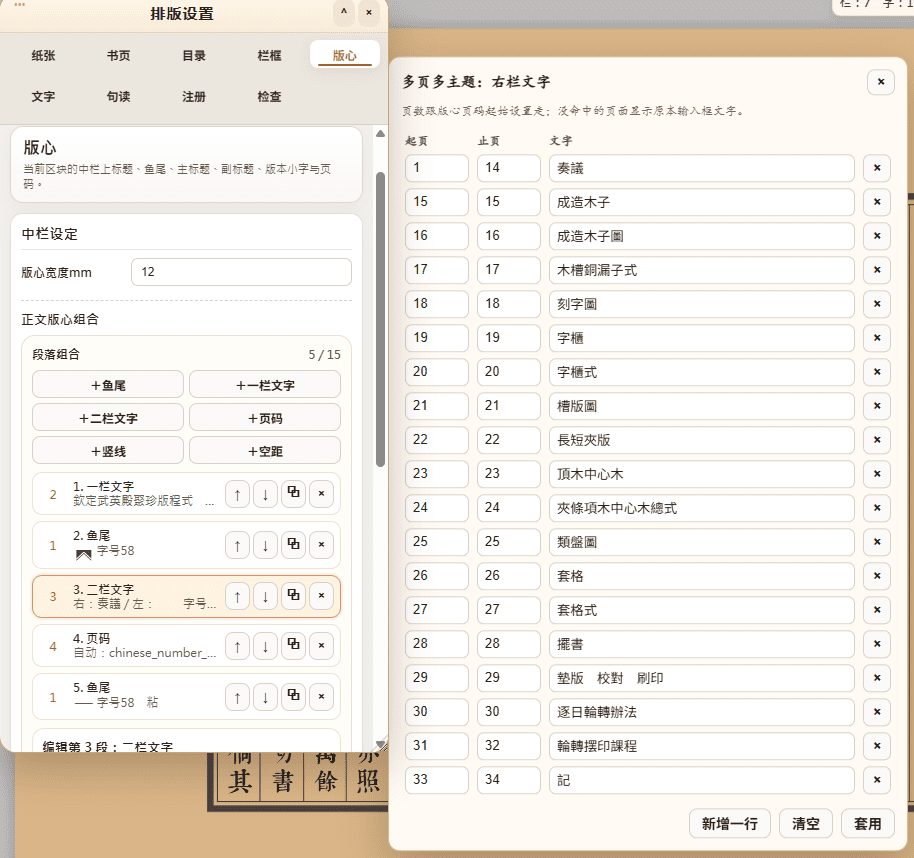Collapse the 排版设置 panel with caret
Screen dimensions: 914x858
pyautogui.click(x=344, y=12)
